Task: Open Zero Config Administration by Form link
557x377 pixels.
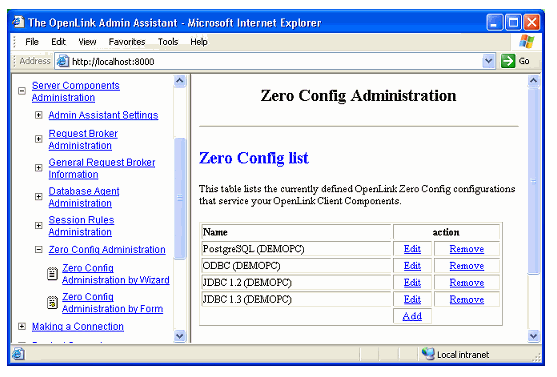Action: coord(113,302)
